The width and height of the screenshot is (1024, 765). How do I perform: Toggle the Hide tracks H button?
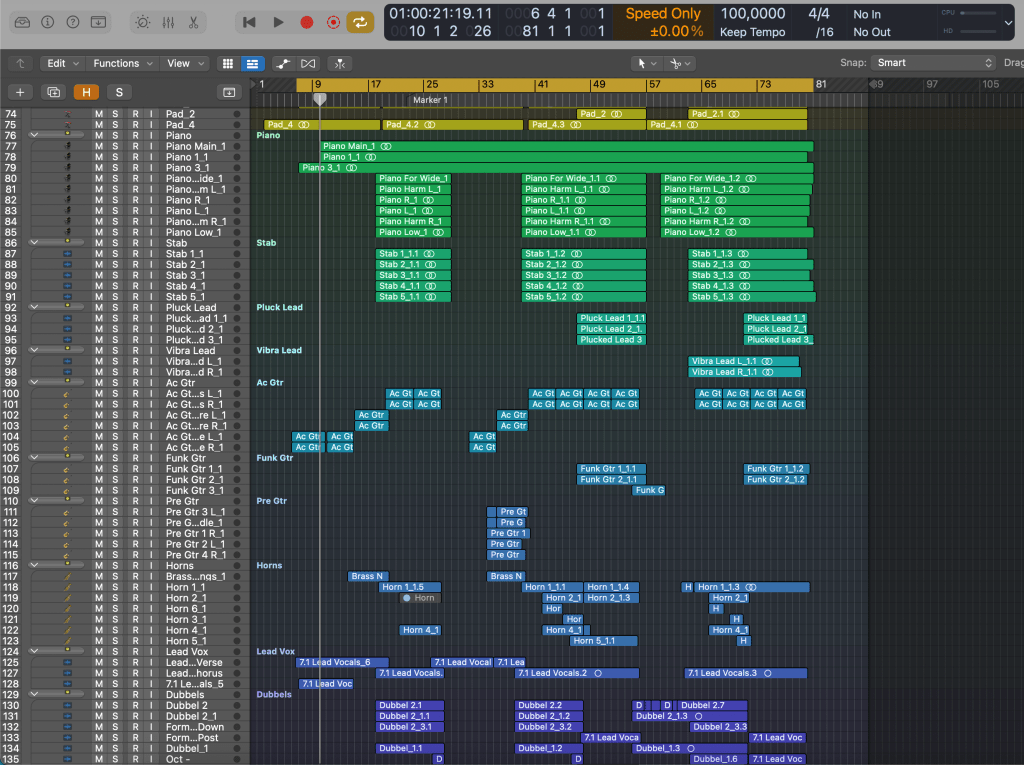pyautogui.click(x=86, y=92)
